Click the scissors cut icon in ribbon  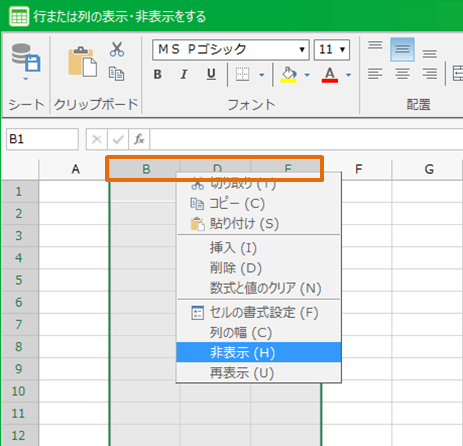pyautogui.click(x=117, y=49)
